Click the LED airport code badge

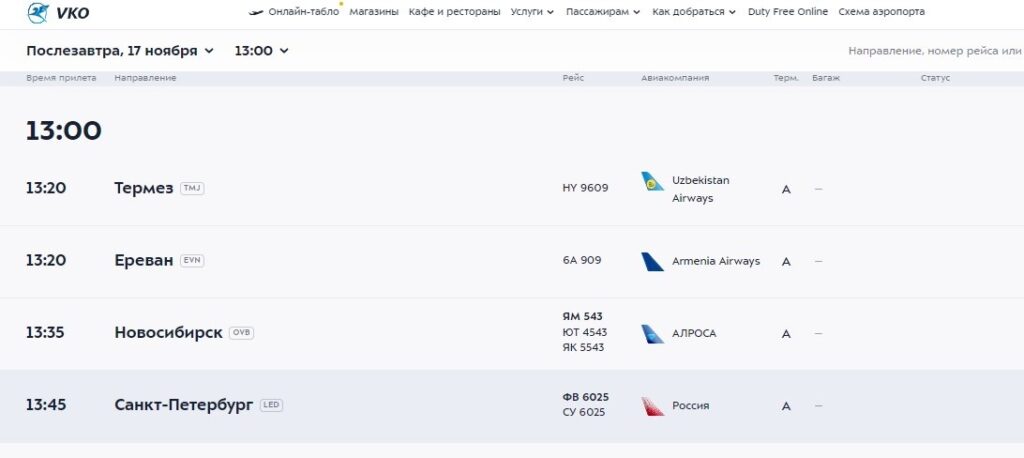271,405
